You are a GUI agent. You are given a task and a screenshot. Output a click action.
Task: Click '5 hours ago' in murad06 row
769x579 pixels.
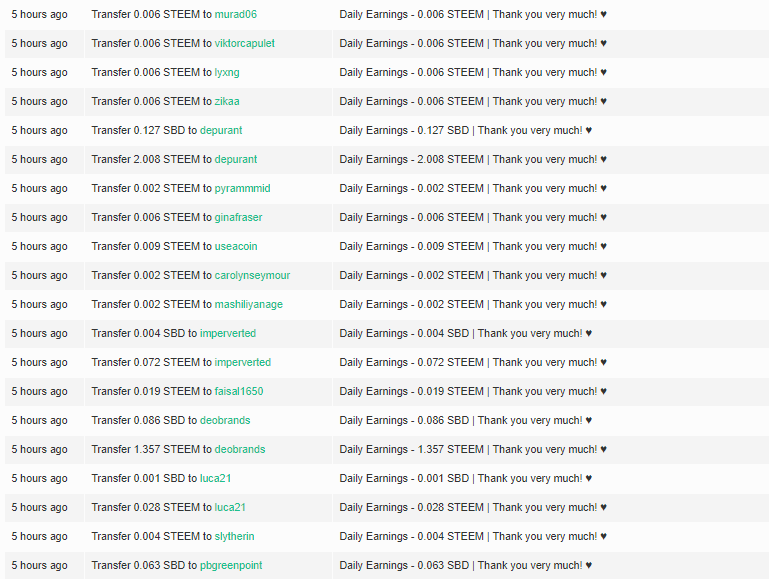[39, 14]
